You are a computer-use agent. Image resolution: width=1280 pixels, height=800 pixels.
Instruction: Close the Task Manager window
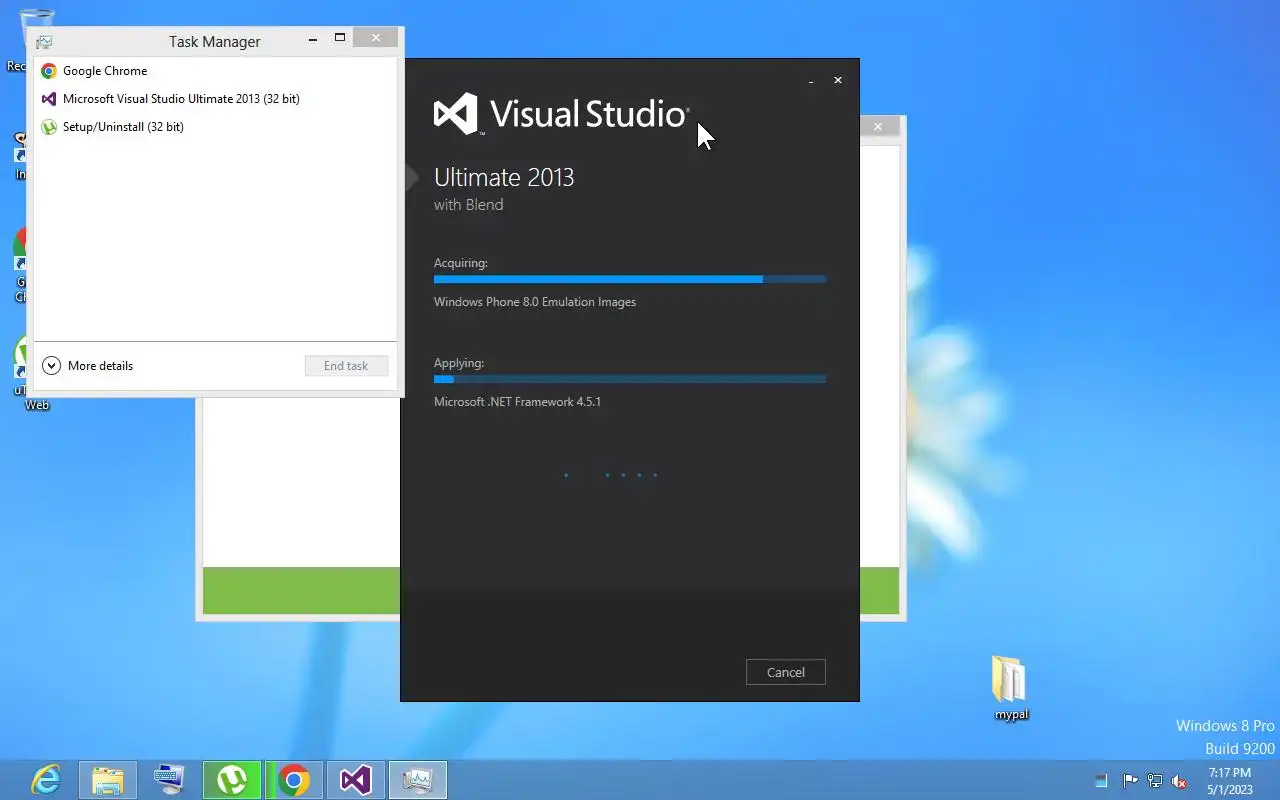coord(376,38)
